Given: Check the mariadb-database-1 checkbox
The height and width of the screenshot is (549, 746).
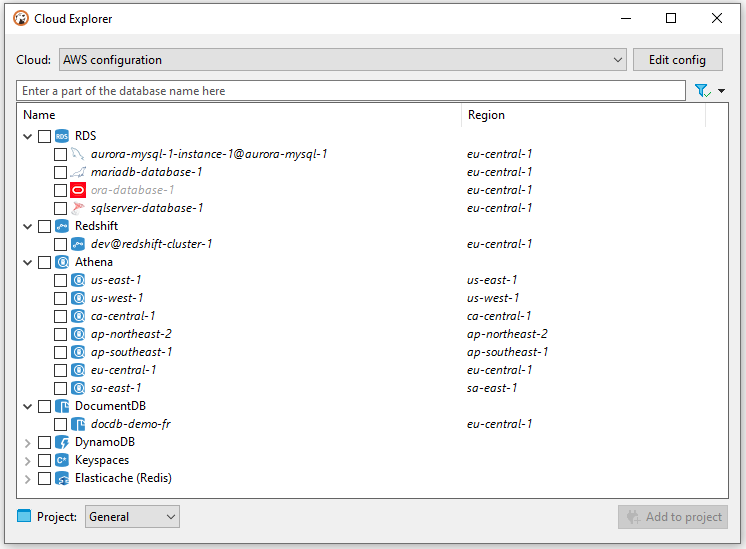Looking at the screenshot, I should pyautogui.click(x=61, y=172).
